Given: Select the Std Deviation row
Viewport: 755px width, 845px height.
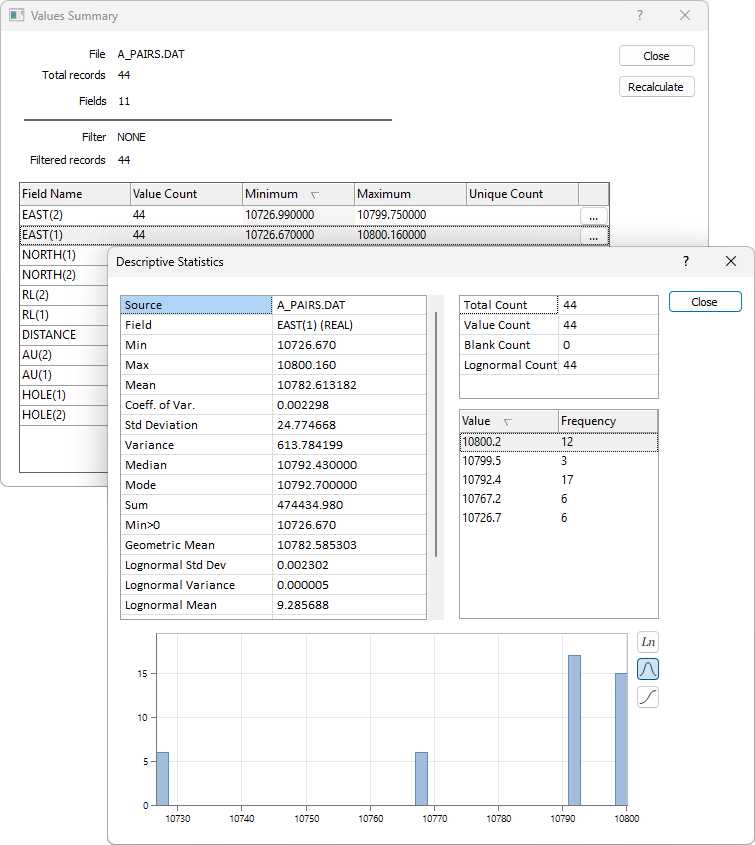Looking at the screenshot, I should click(x=273, y=425).
